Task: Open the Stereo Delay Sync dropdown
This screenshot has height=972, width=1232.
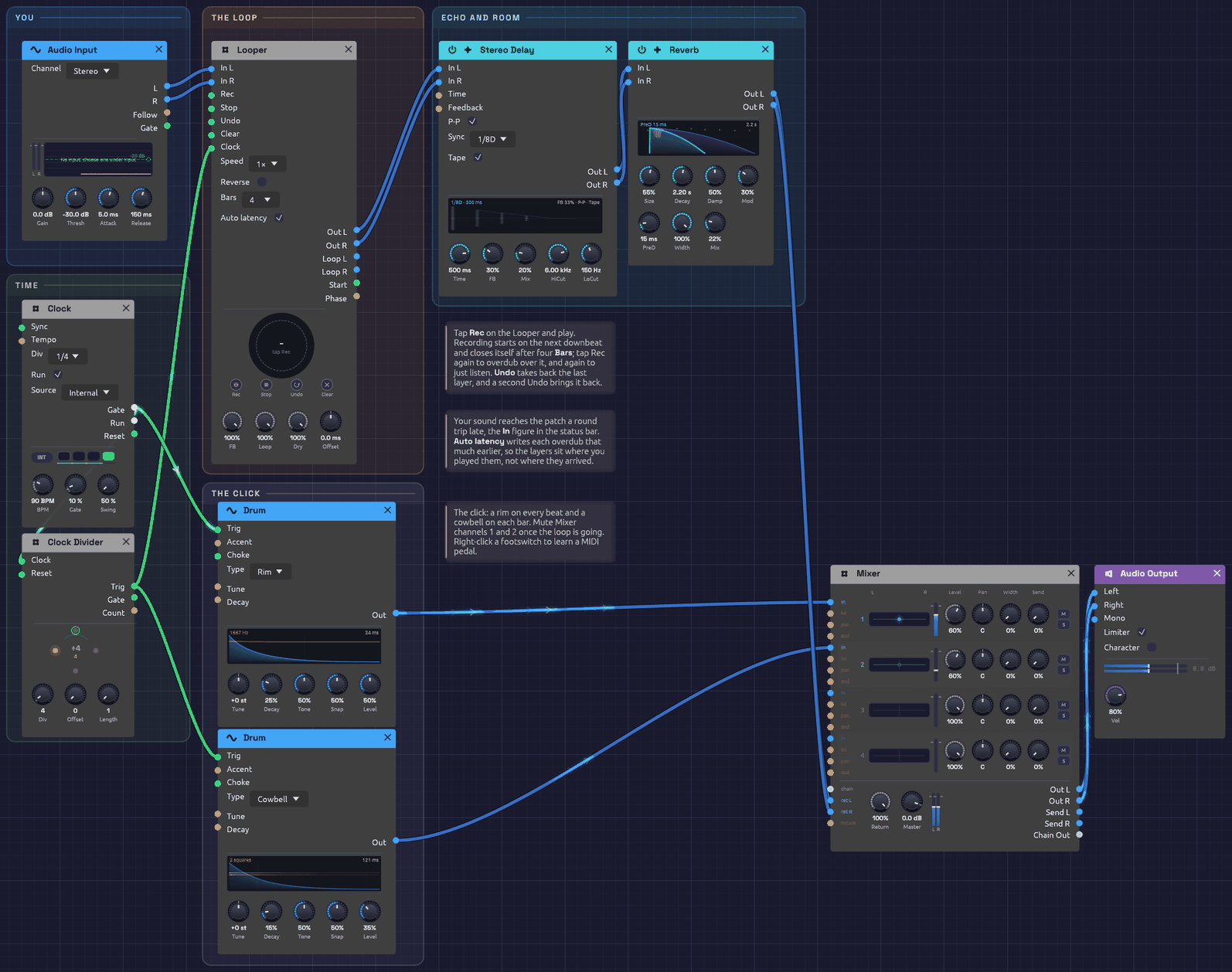Action: point(492,139)
